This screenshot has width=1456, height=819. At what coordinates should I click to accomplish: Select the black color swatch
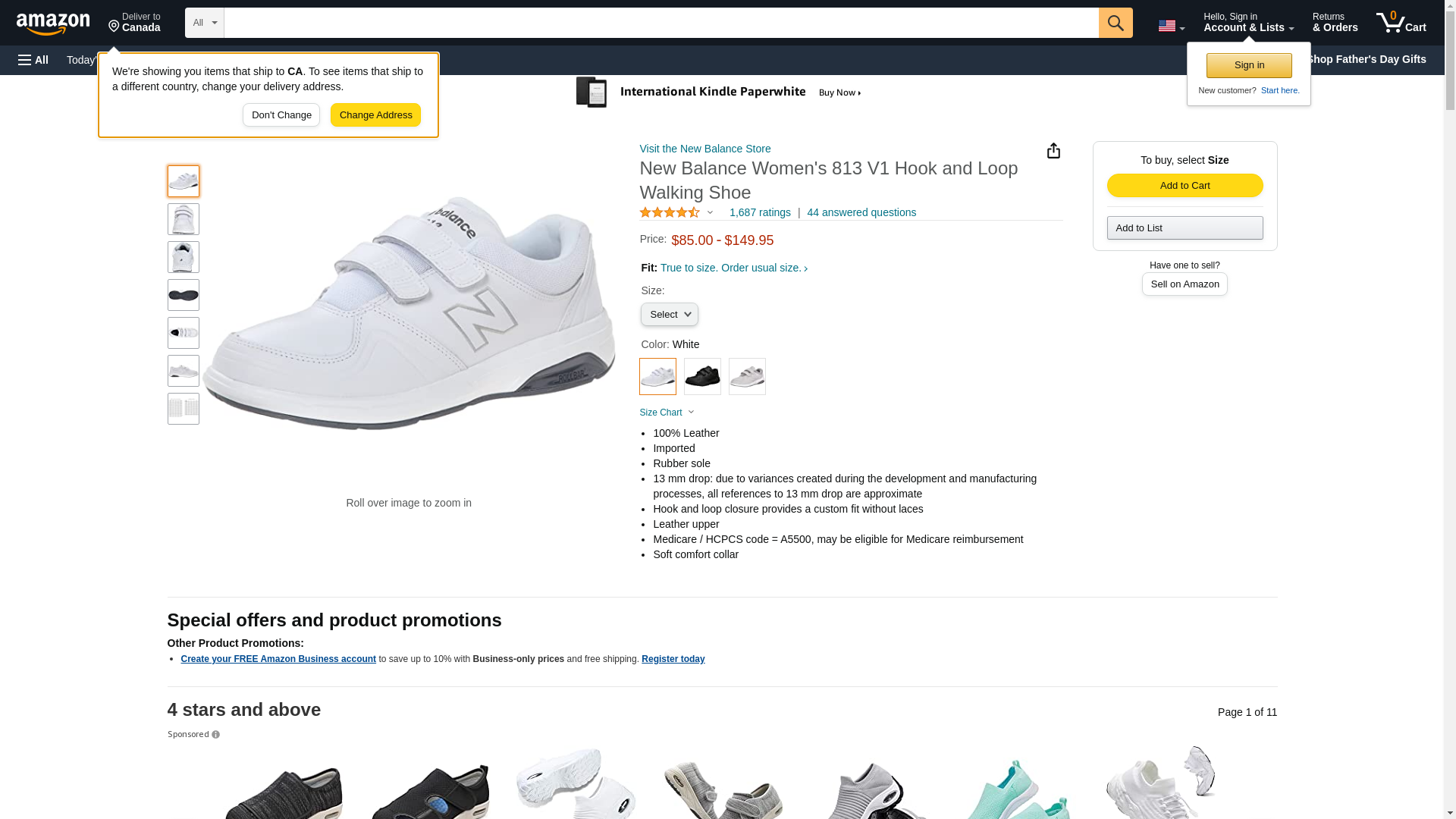pyautogui.click(x=702, y=376)
